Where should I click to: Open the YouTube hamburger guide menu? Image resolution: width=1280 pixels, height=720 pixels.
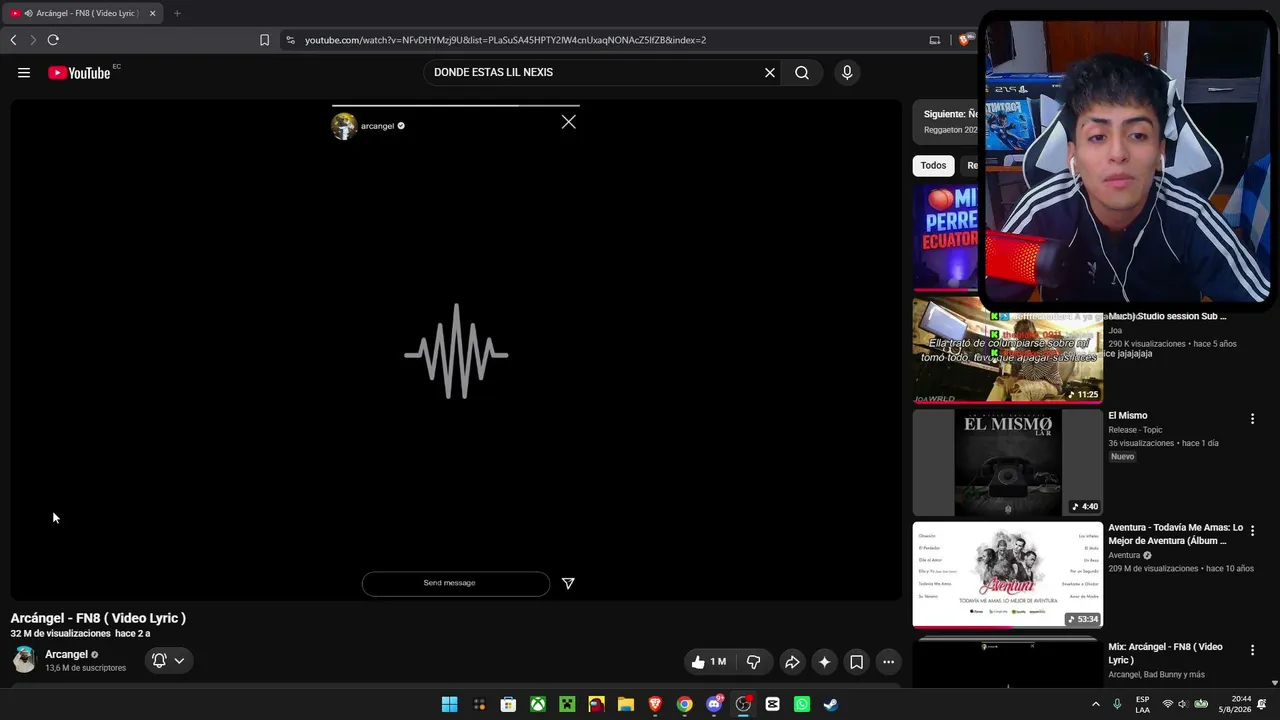pos(24,72)
